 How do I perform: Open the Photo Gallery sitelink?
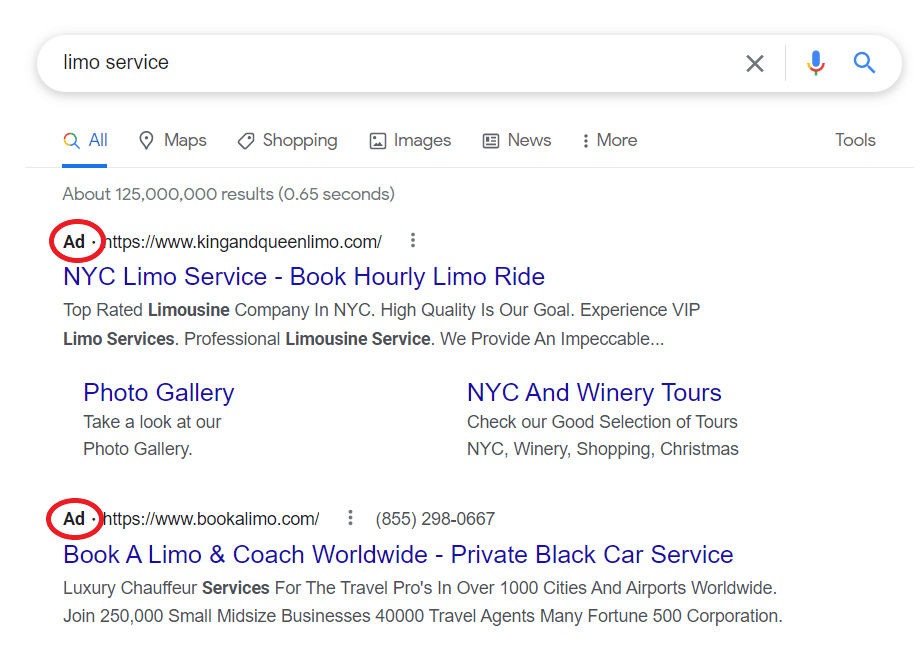click(x=158, y=392)
